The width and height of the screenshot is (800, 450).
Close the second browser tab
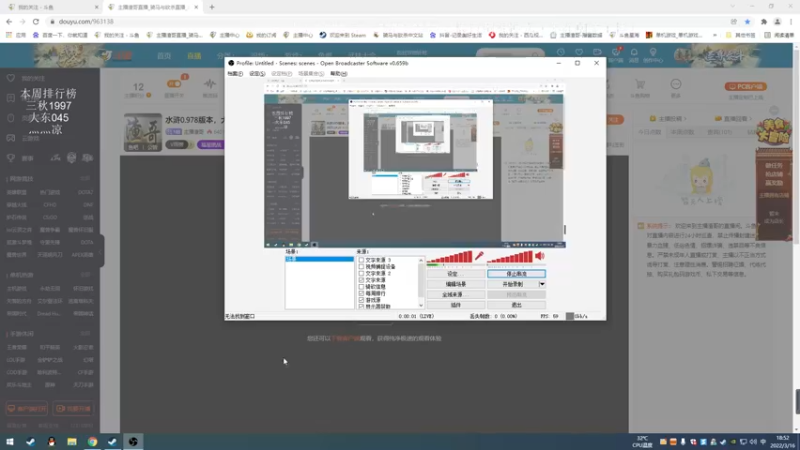click(196, 7)
